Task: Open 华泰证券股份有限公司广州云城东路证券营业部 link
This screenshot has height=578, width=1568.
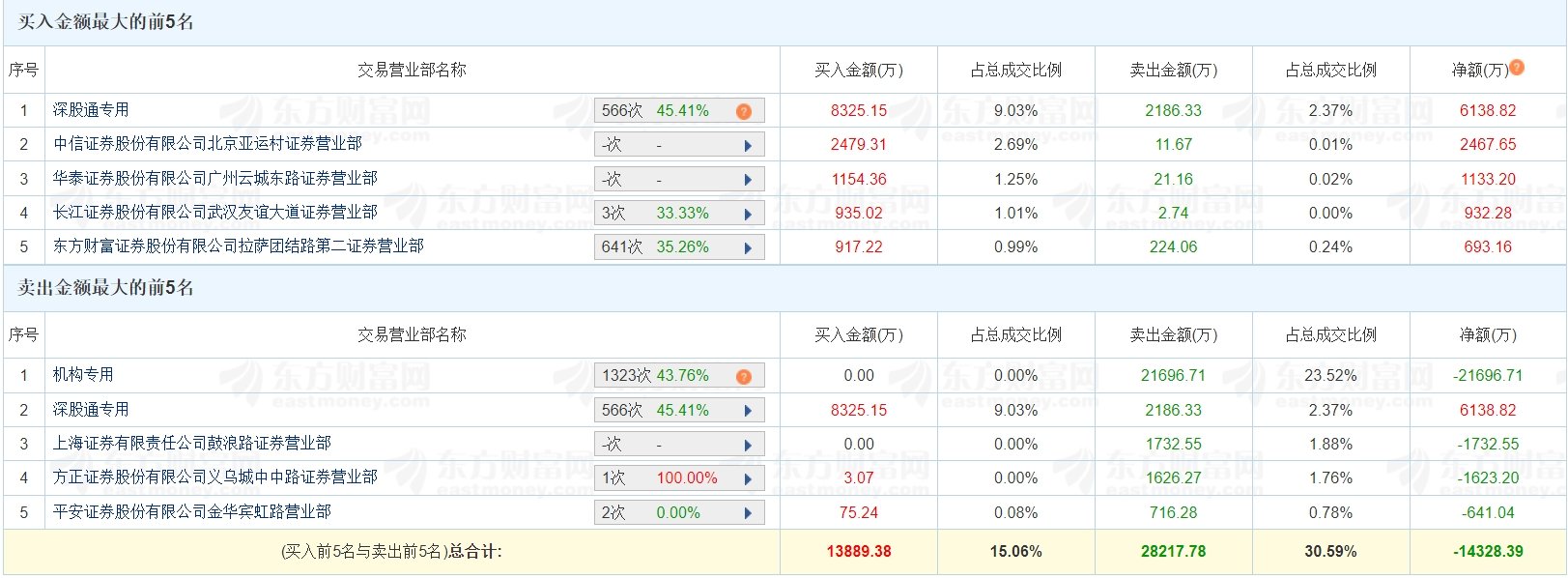Action: coord(215,179)
